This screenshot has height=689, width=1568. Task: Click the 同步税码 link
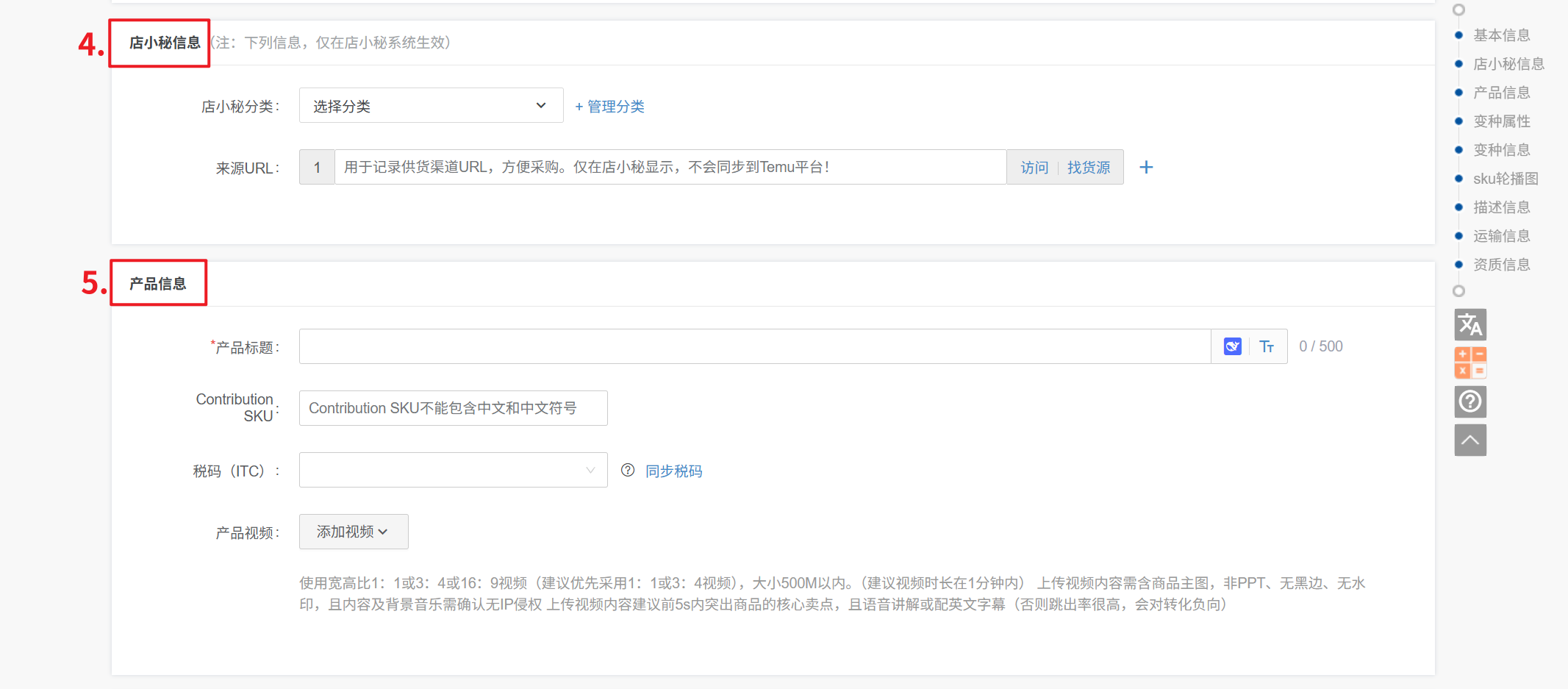coord(673,471)
